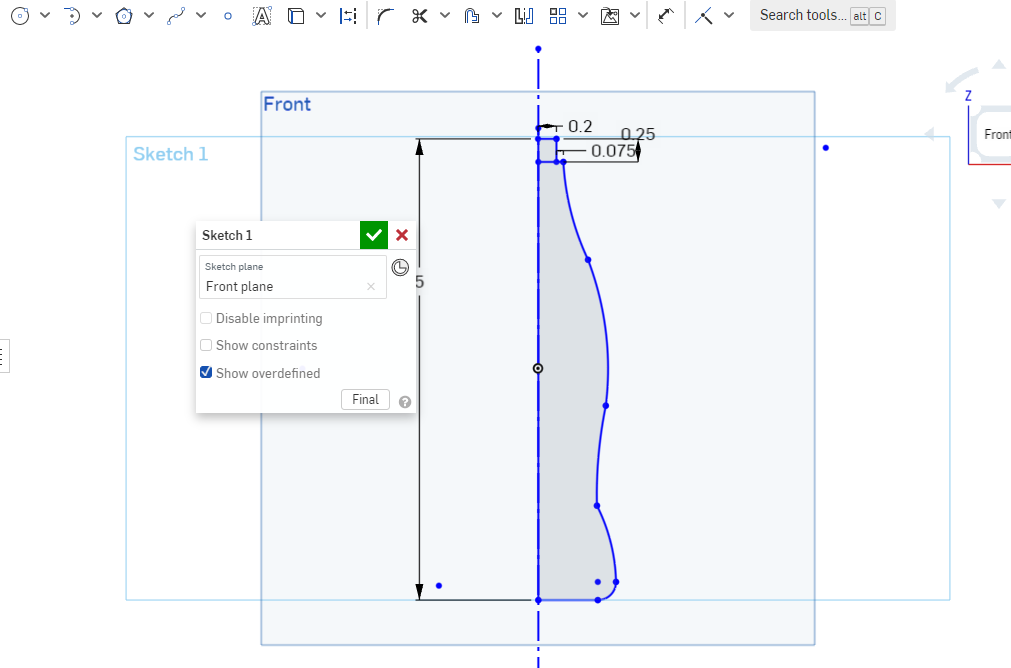The width and height of the screenshot is (1011, 668).
Task: Expand the Circle tool dropdown
Action: pos(43,15)
